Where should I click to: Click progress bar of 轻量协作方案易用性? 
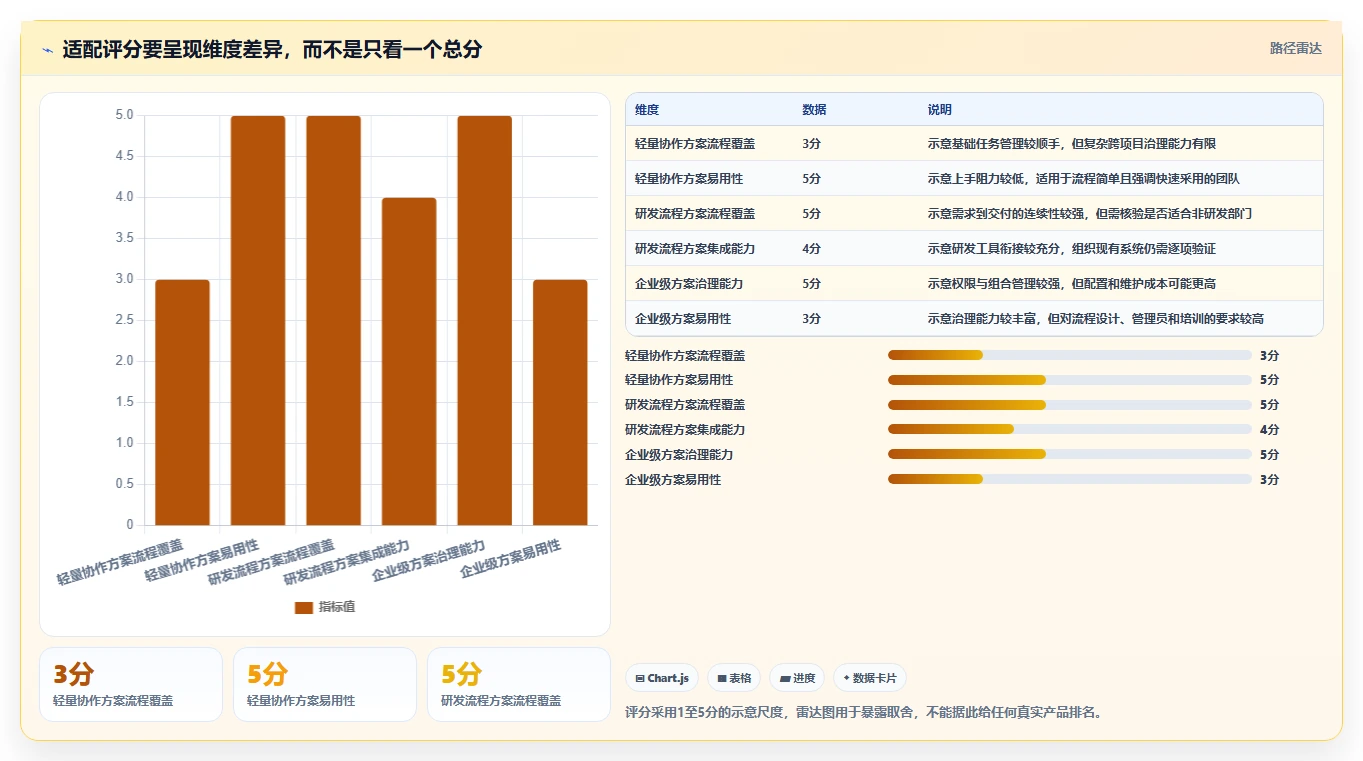(x=1070, y=380)
